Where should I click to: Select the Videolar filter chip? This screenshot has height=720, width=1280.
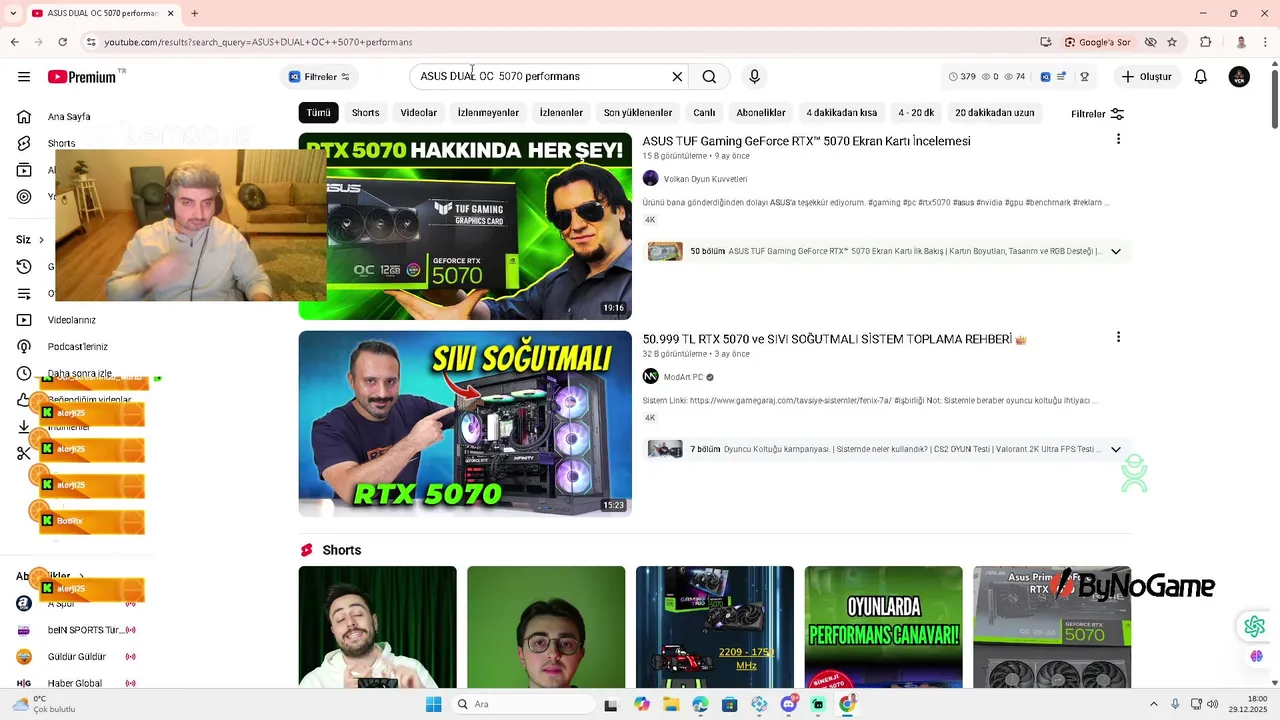[418, 113]
